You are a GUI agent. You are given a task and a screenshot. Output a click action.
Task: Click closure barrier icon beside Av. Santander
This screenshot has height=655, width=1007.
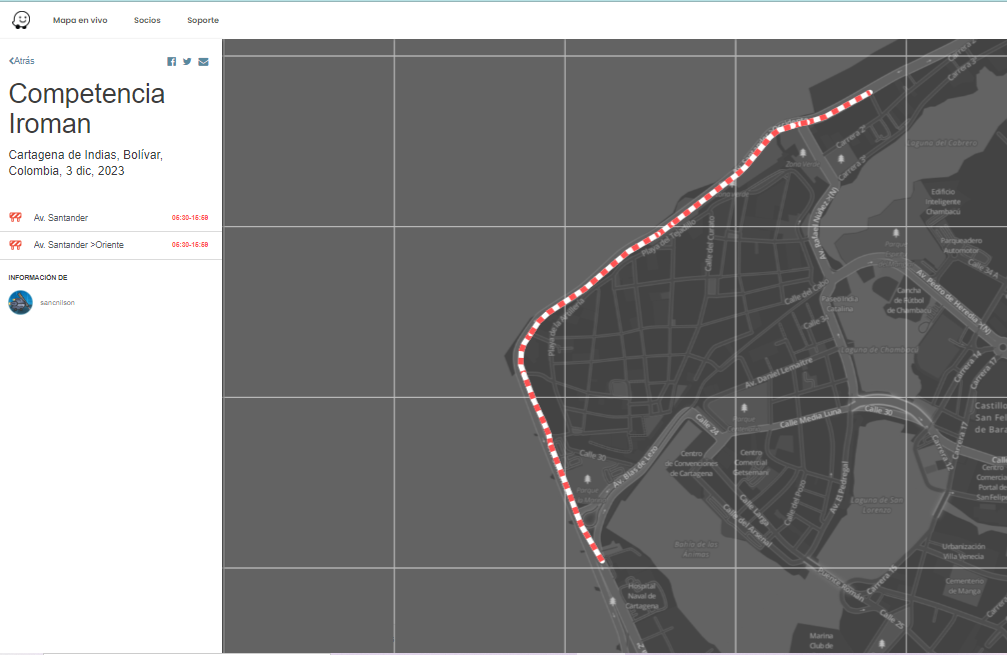click(15, 218)
